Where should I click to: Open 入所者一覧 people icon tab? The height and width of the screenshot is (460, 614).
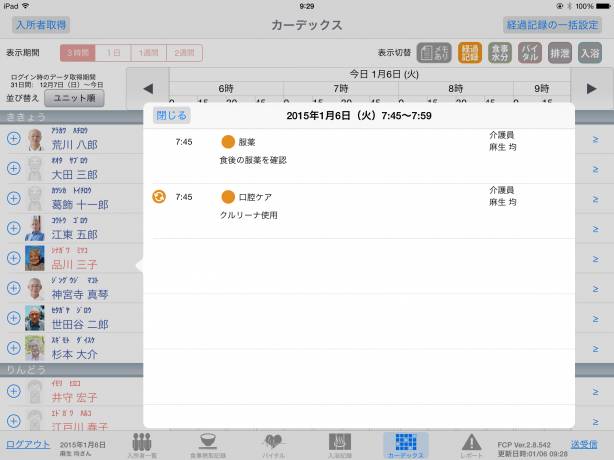[142, 445]
